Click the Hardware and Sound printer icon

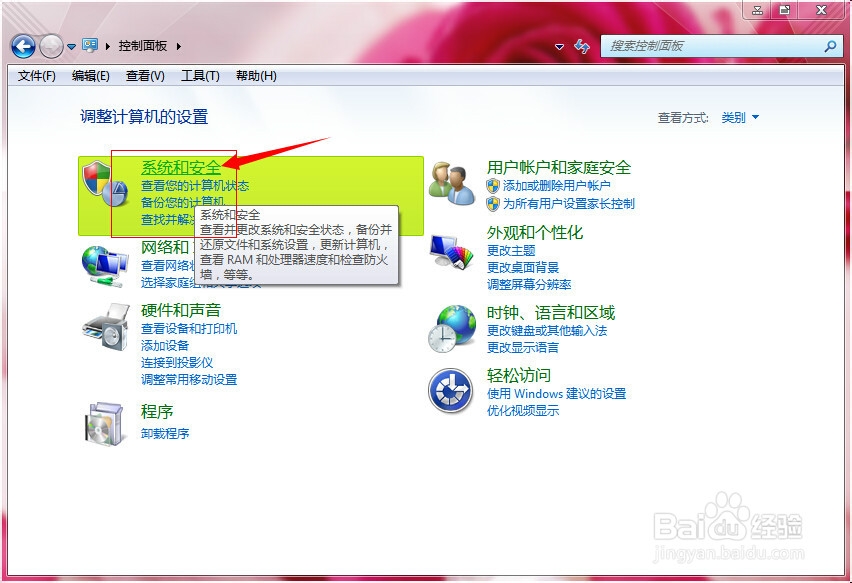click(x=106, y=327)
